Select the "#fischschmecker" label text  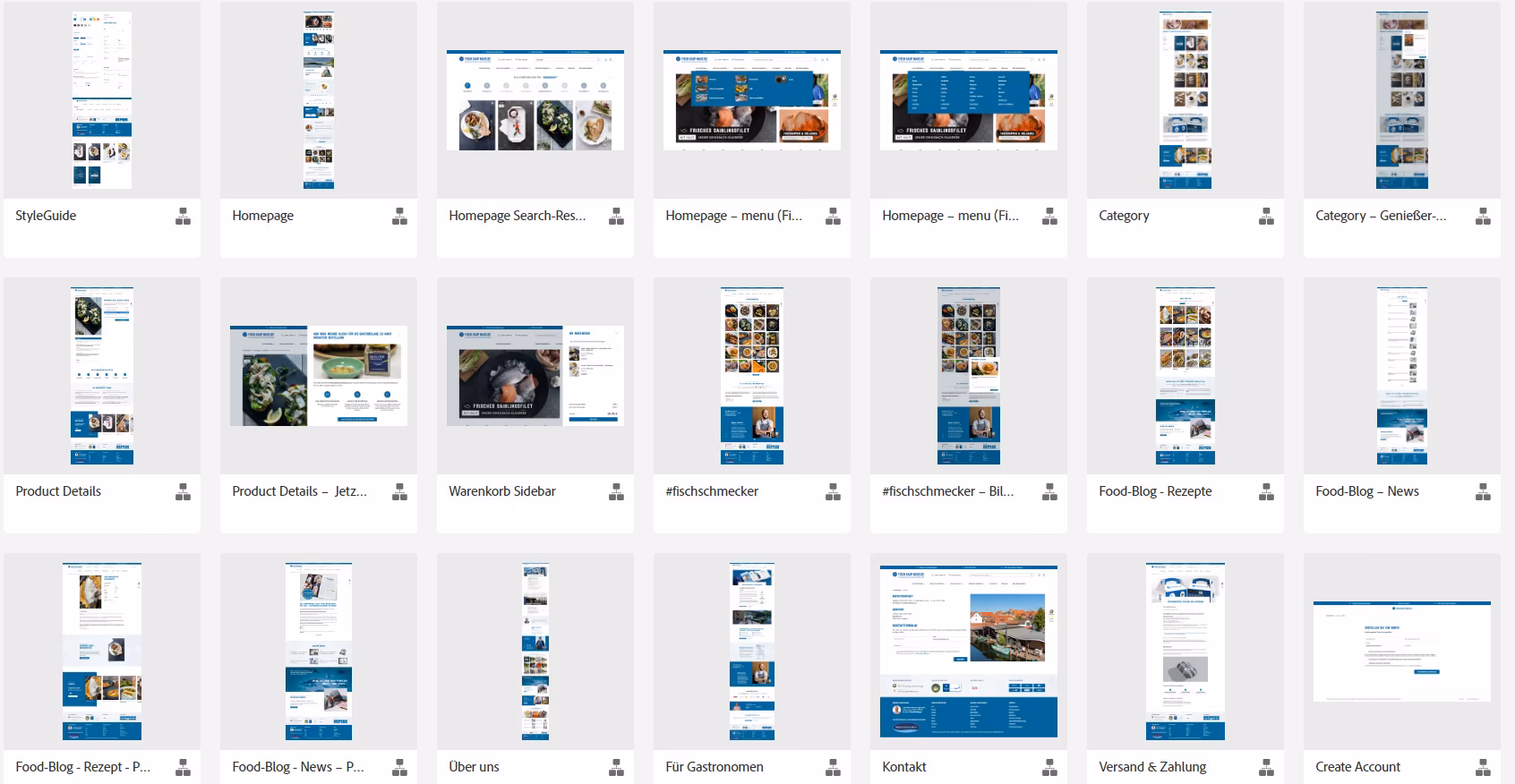(712, 491)
